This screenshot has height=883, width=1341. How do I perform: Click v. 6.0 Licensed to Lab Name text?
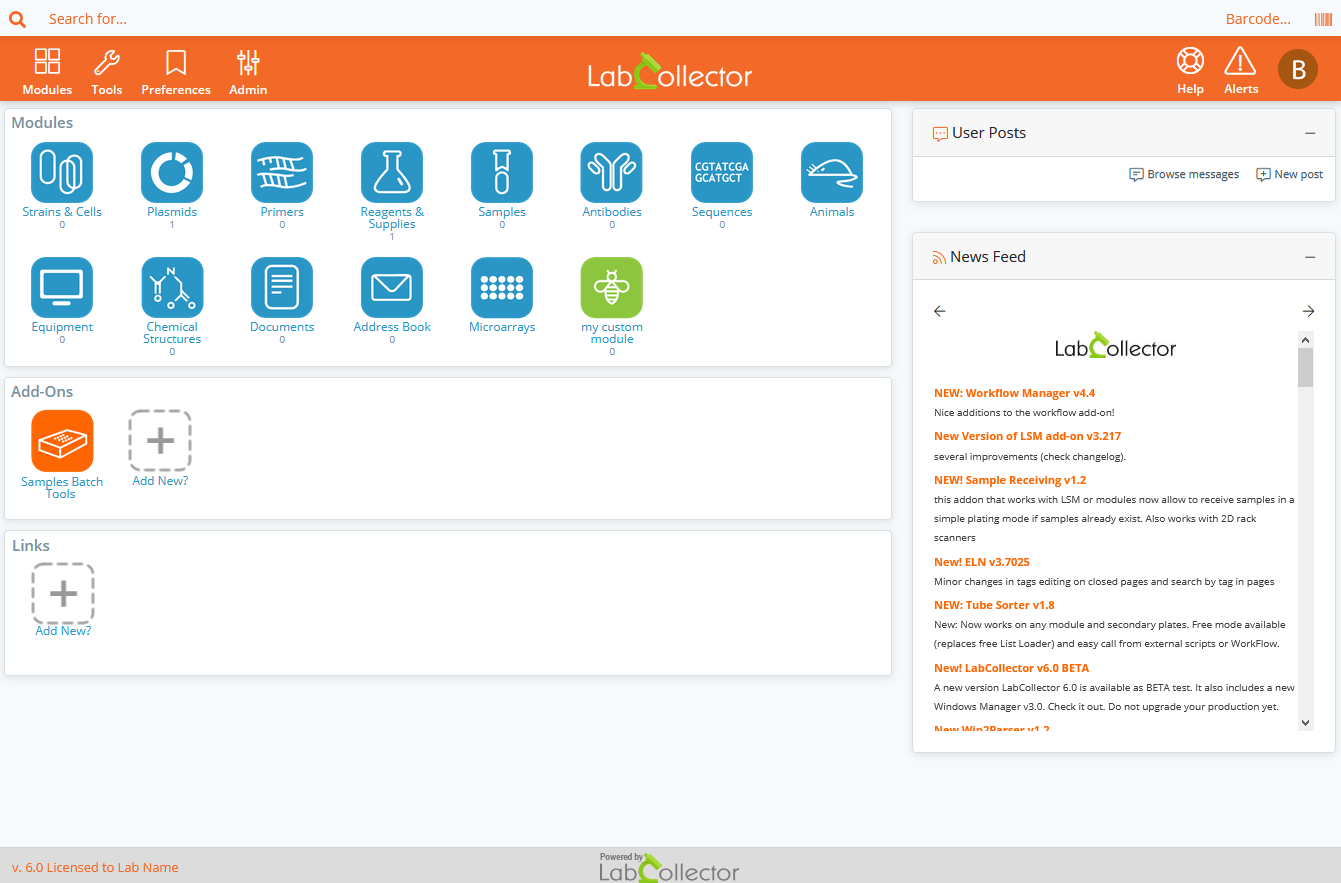(95, 867)
